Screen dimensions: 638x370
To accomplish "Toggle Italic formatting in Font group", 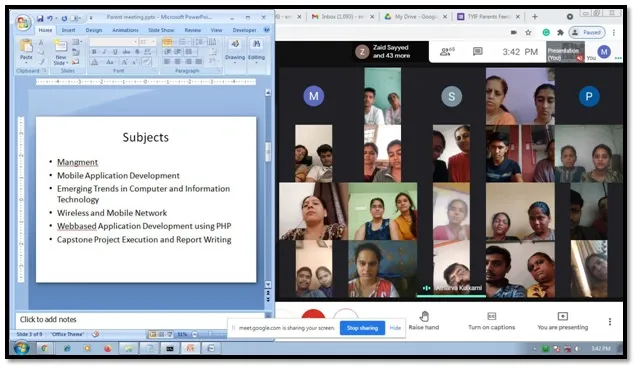I will click(x=105, y=52).
